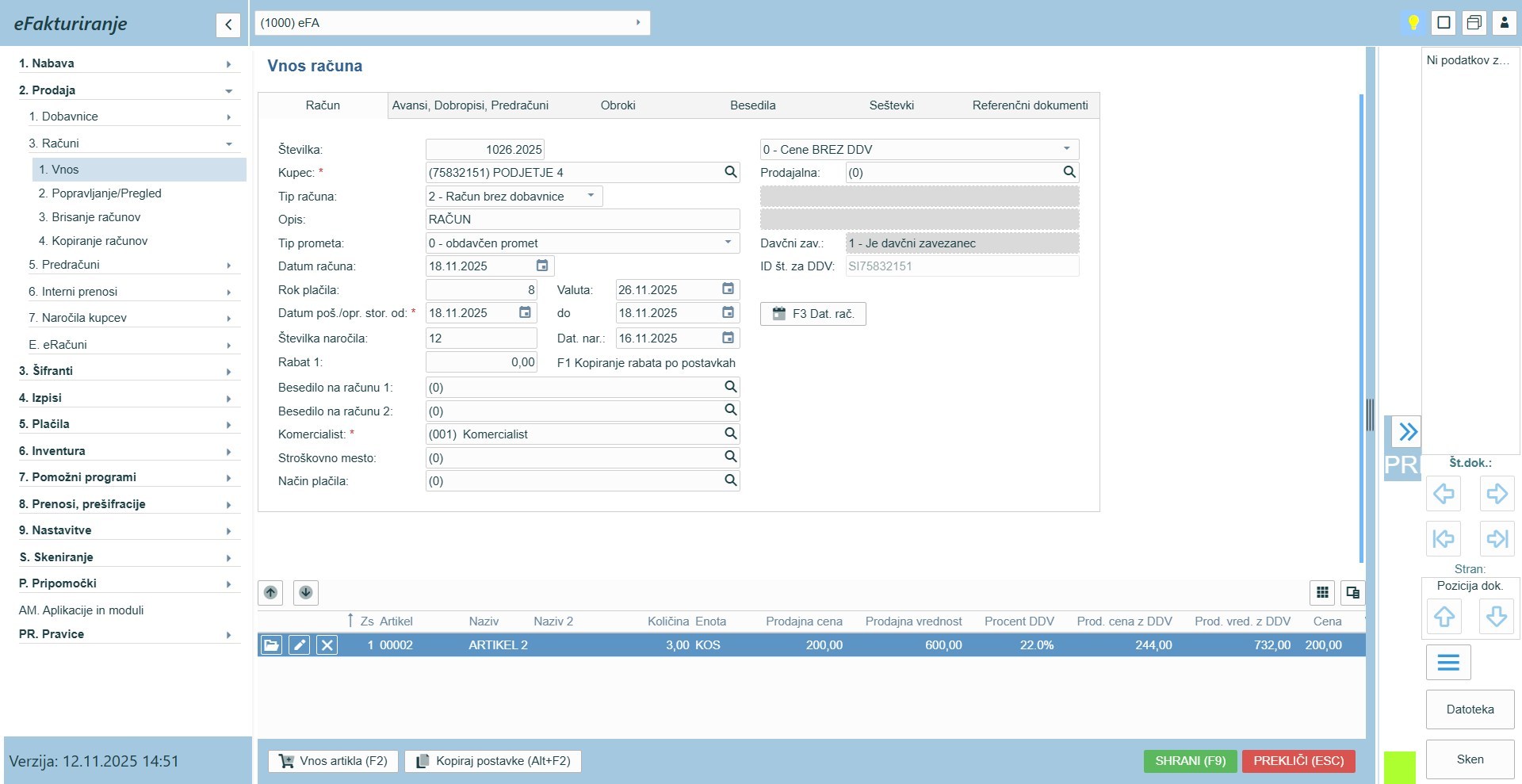The height and width of the screenshot is (784, 1522).
Task: Open the folder icon on the item row
Action: (271, 645)
